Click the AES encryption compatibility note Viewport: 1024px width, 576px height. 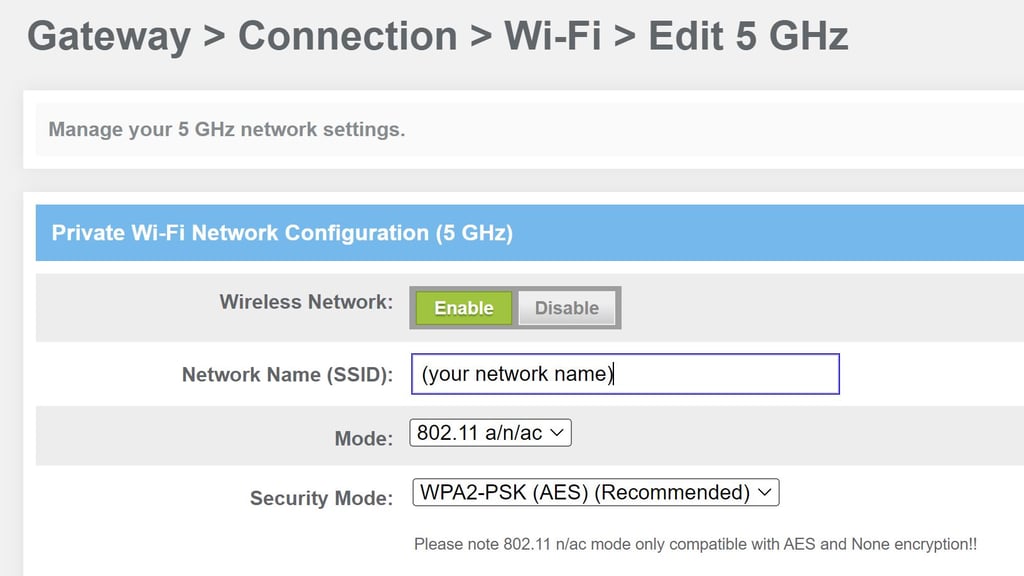(x=696, y=544)
